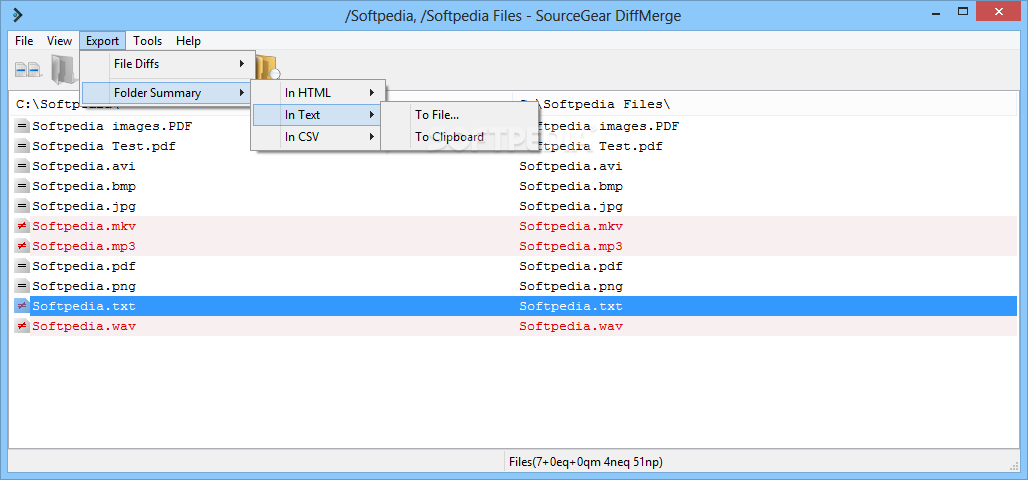Click the equal icon beside Softpedia images.PDF
The width and height of the screenshot is (1028, 480).
[22, 126]
